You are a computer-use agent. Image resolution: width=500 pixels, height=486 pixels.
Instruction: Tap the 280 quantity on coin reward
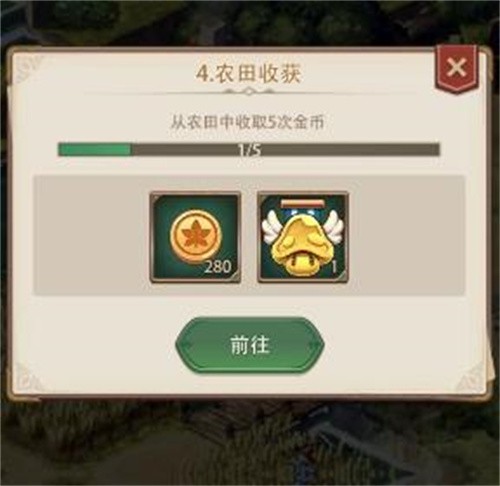pos(217,267)
